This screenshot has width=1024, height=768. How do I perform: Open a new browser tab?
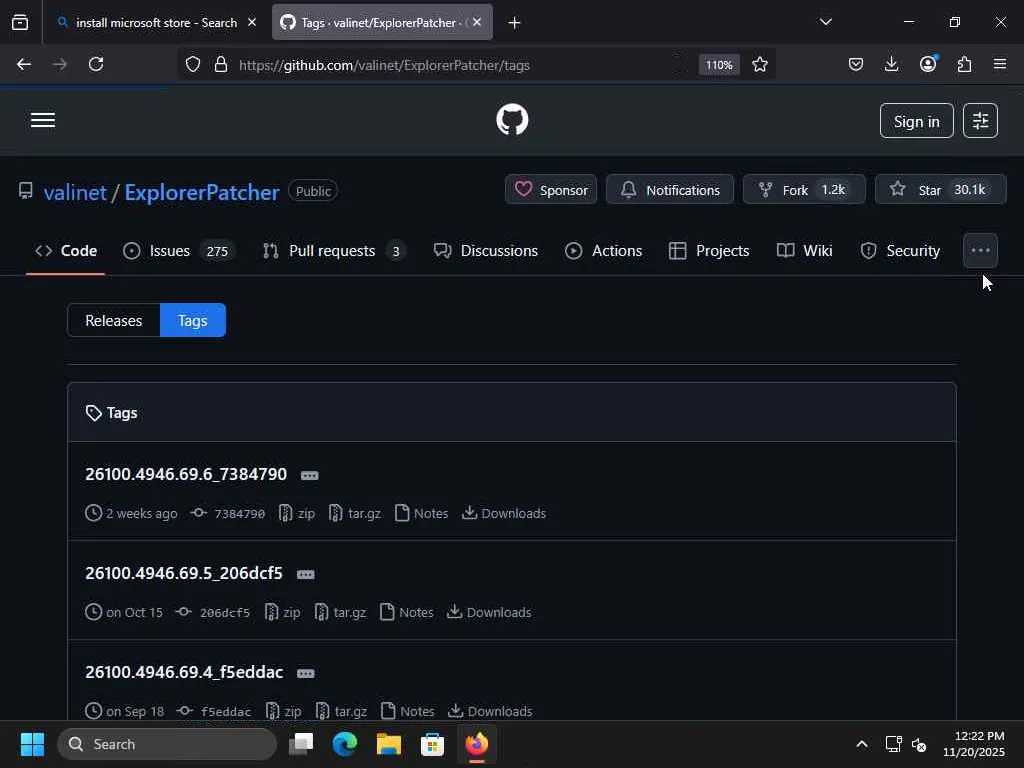[x=515, y=23]
